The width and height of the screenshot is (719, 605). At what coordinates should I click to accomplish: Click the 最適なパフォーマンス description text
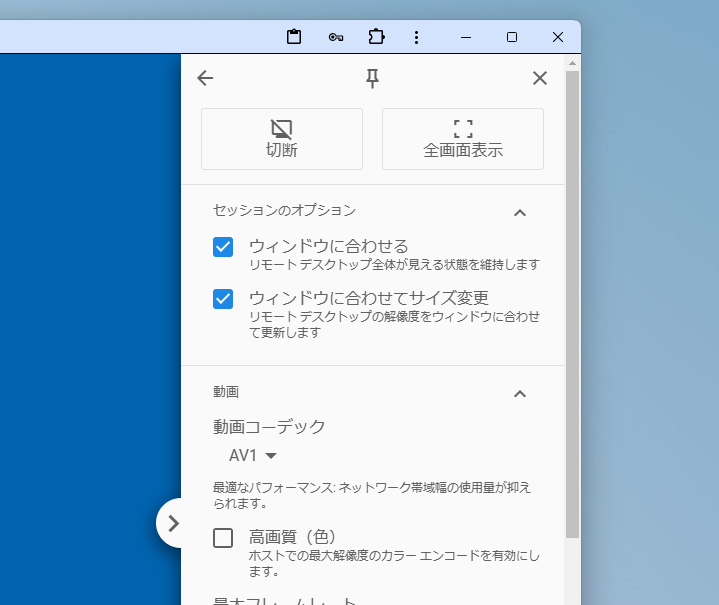(x=372, y=495)
